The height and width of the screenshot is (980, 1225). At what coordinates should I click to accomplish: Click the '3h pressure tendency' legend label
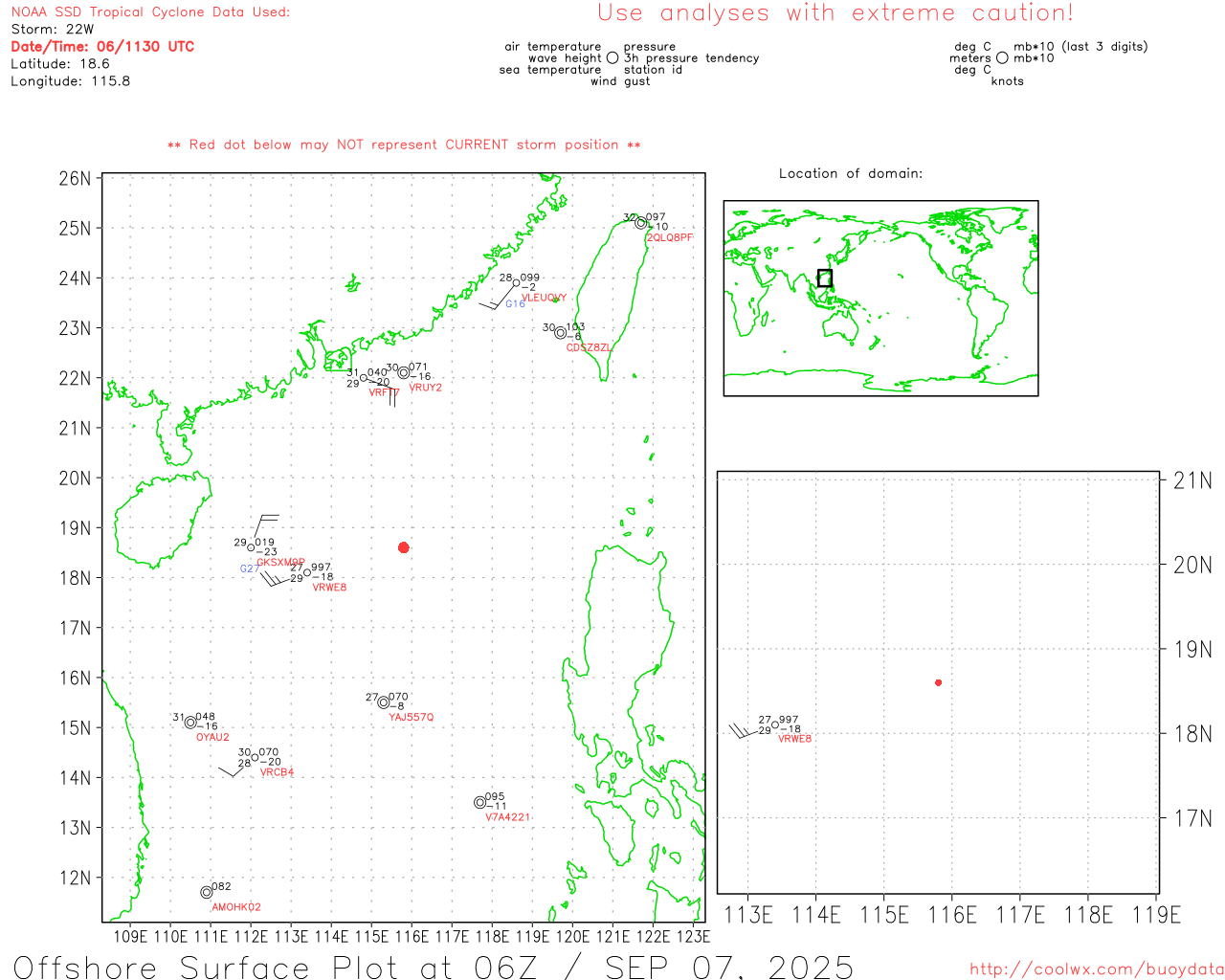691,58
